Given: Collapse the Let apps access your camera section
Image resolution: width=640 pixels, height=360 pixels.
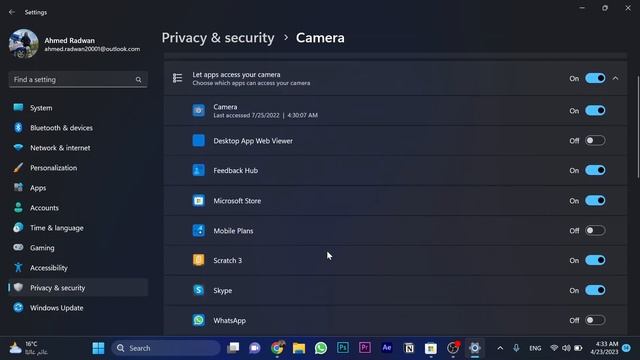Looking at the screenshot, I should (616, 78).
